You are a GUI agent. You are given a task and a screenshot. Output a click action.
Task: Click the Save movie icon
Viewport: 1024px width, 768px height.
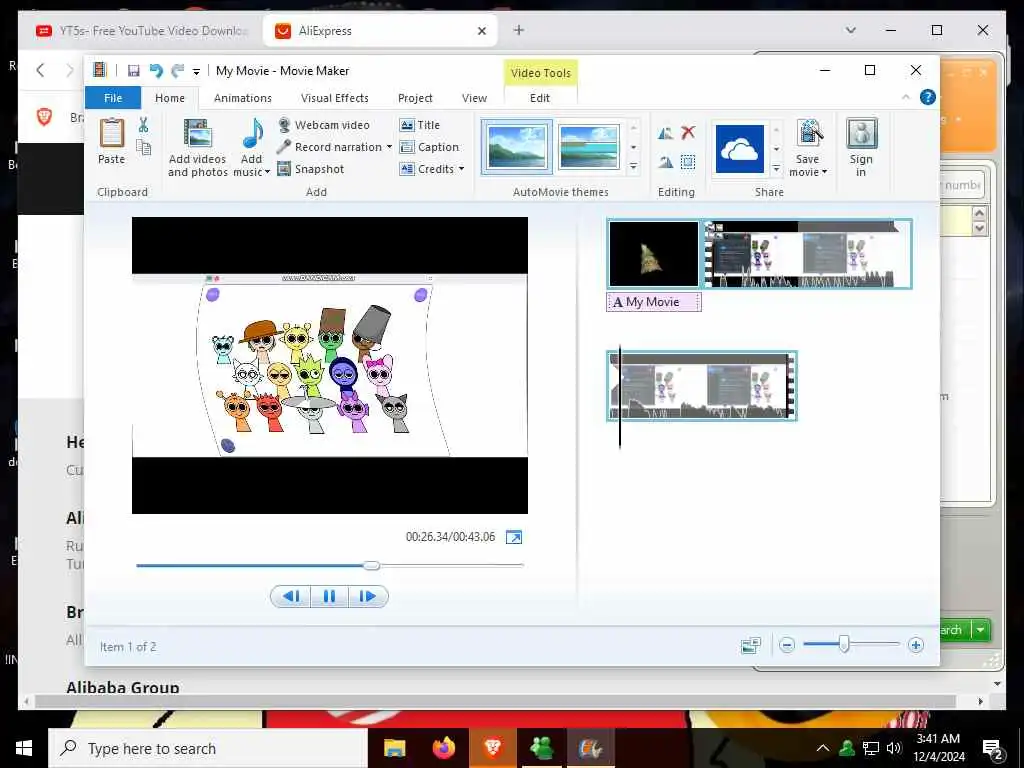point(808,133)
